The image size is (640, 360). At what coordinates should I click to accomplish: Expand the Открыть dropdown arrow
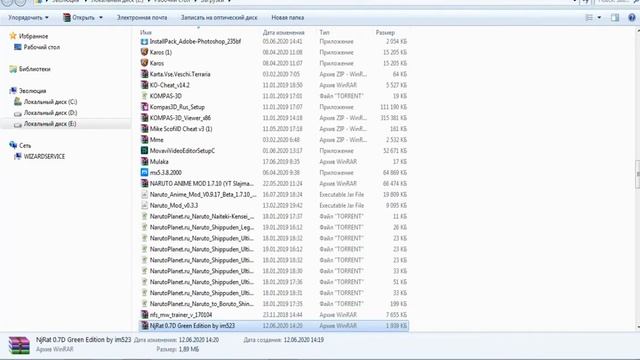coord(101,18)
